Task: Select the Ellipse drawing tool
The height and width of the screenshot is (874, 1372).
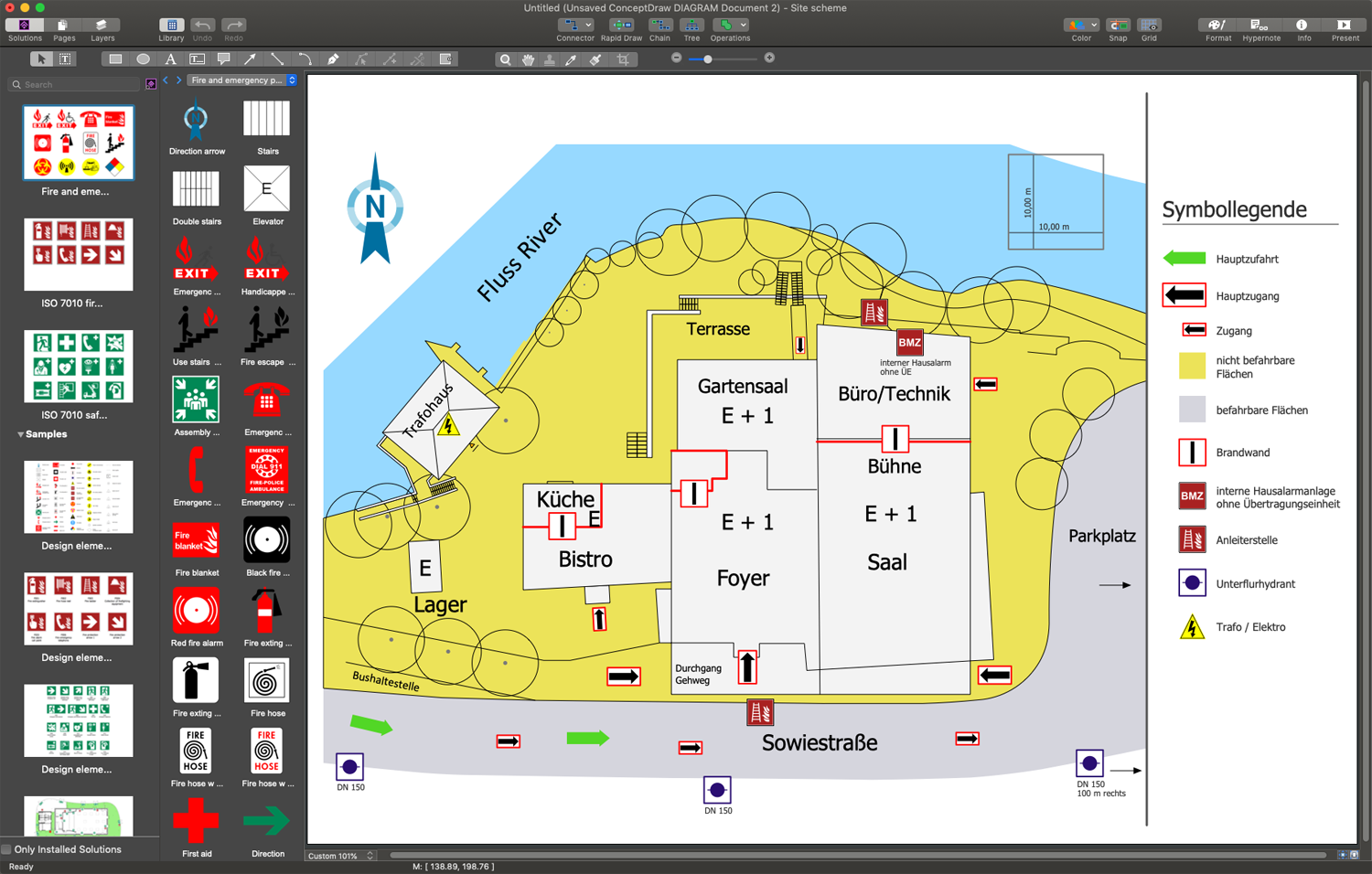Action: pos(143,59)
